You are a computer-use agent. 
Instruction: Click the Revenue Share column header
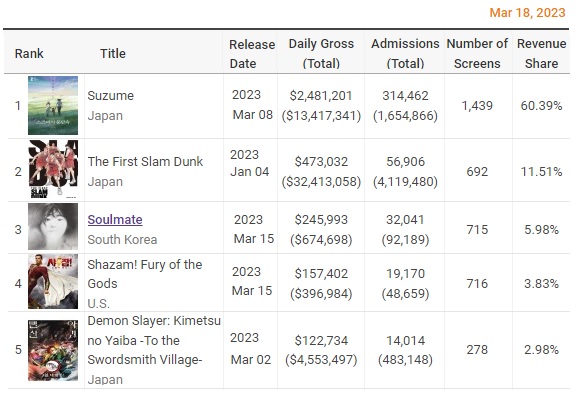click(541, 54)
